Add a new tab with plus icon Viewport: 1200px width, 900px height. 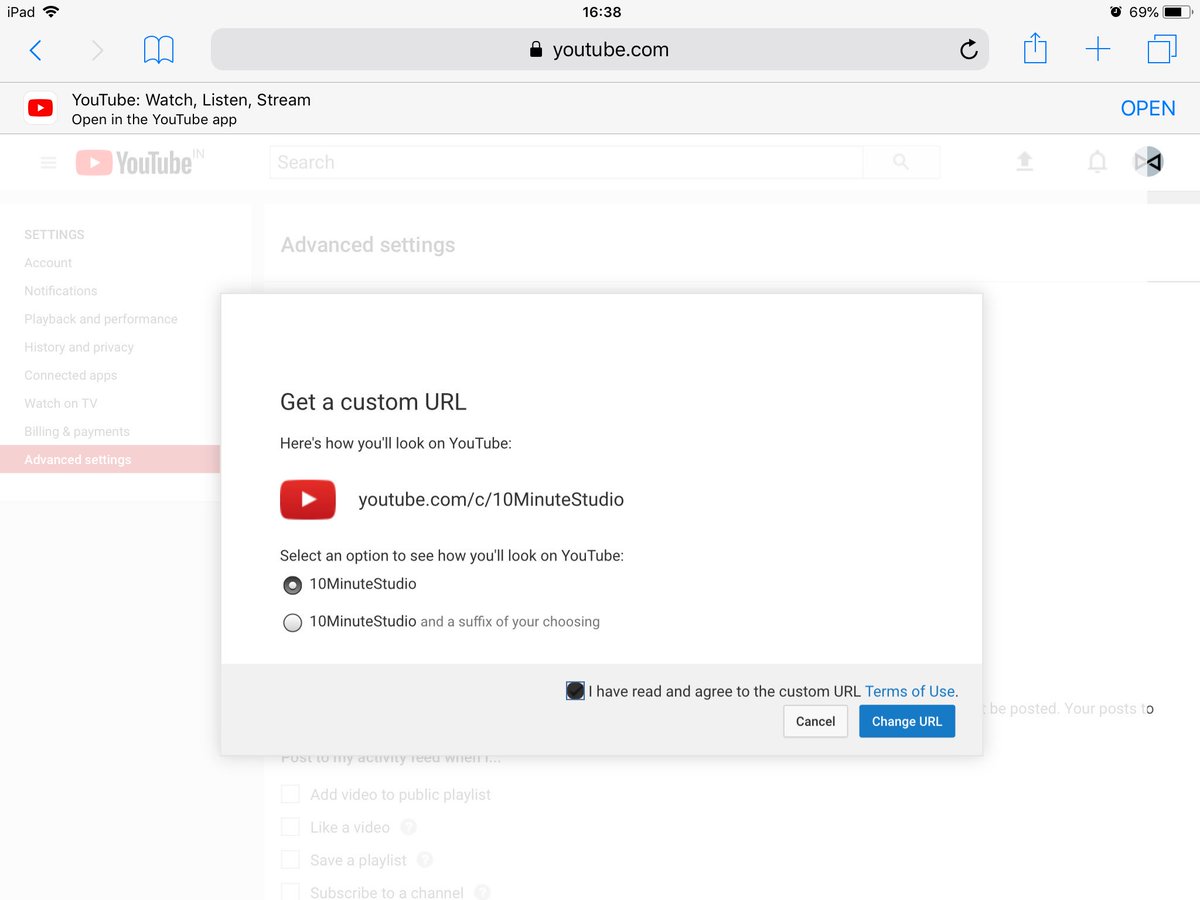(1098, 49)
